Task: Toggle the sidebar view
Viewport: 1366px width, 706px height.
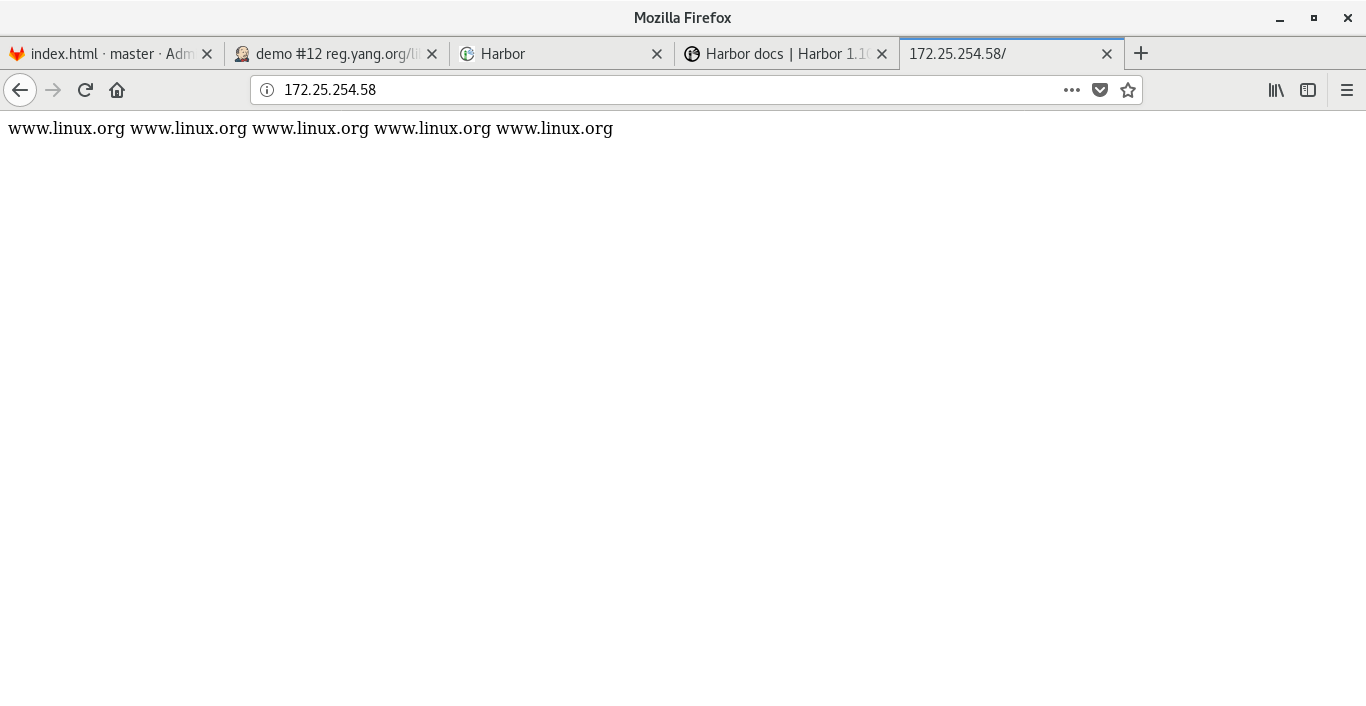Action: pyautogui.click(x=1308, y=90)
